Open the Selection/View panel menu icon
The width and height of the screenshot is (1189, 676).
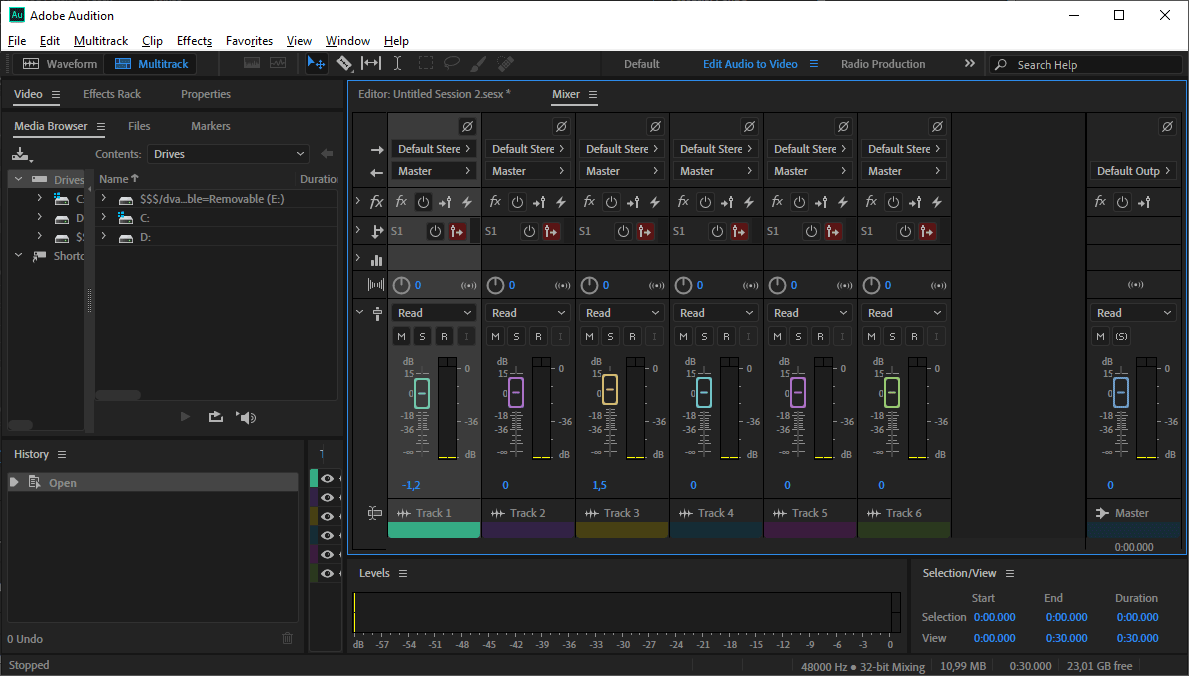[1010, 574]
